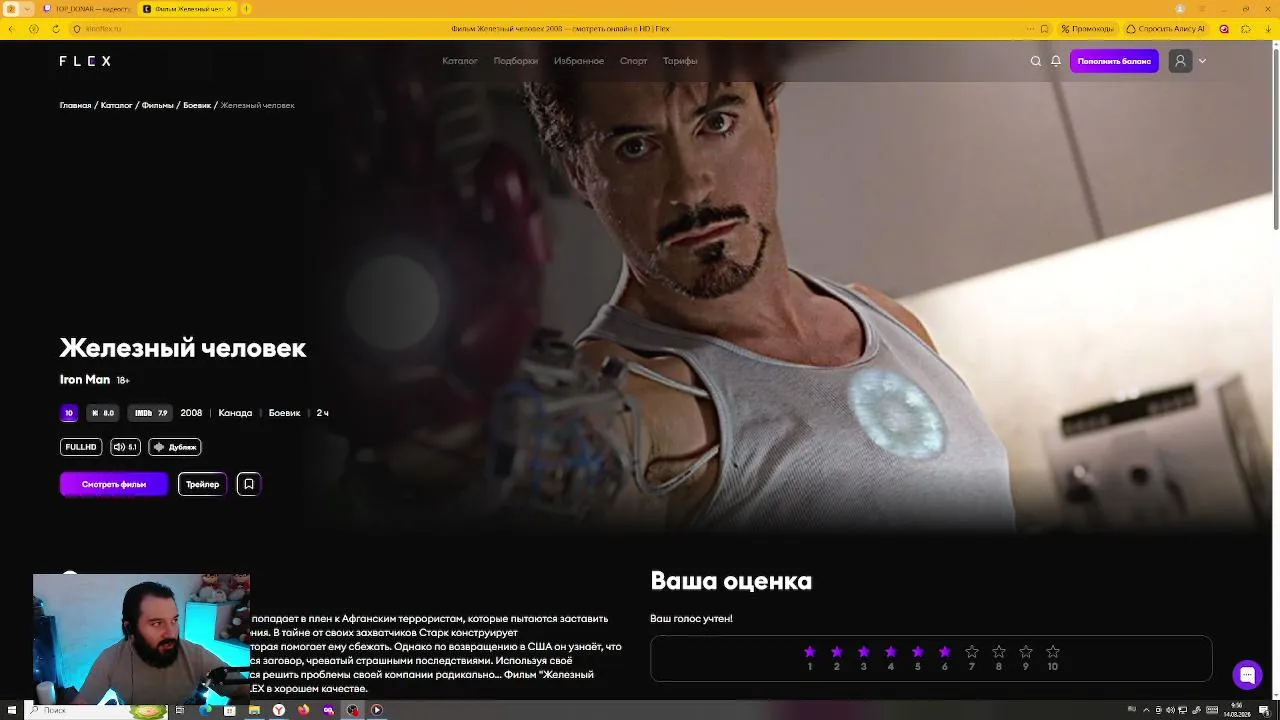Bookmark the page in address bar
1280x720 pixels.
1045,29
